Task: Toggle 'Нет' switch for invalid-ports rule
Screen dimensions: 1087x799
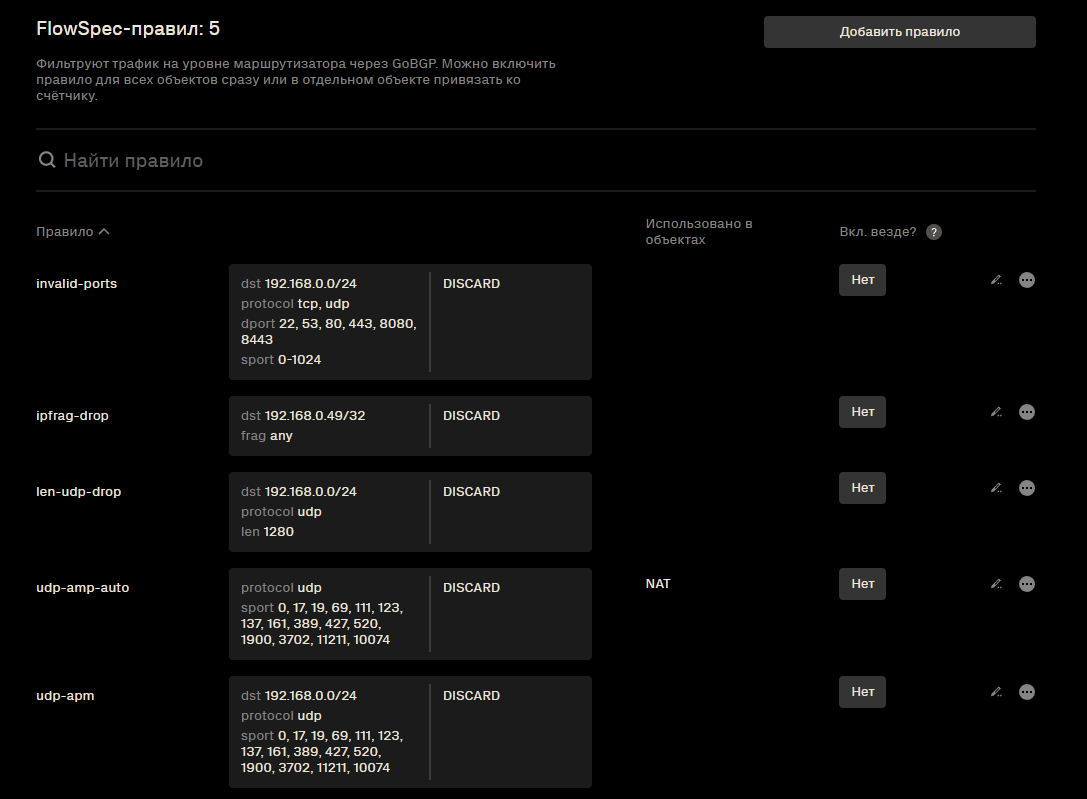Action: coord(862,280)
